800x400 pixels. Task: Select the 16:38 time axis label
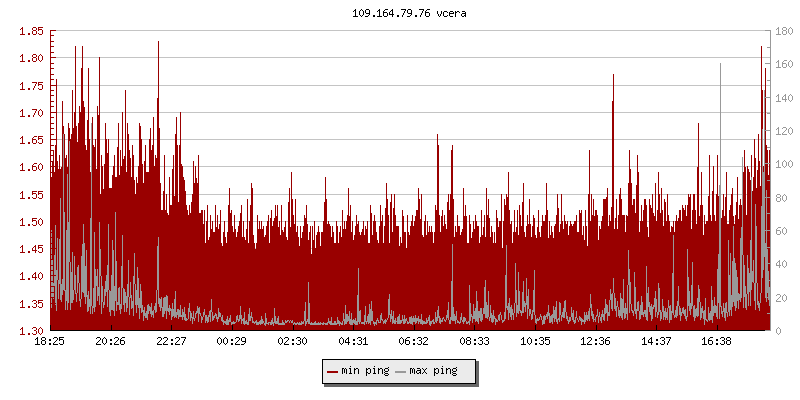pyautogui.click(x=717, y=341)
